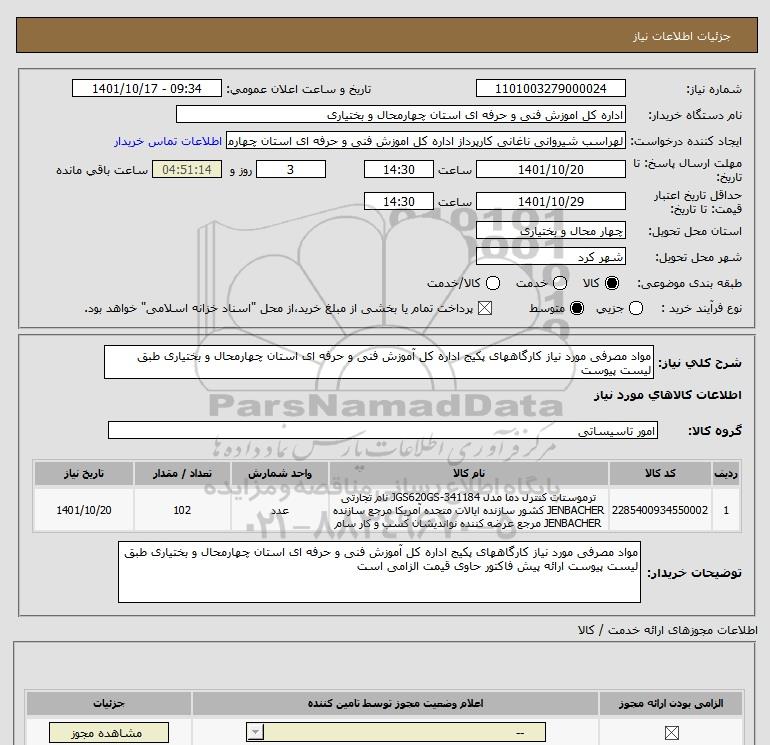770x745 pixels.
Task: Click the price validity hour field 14:30
Action: 399,201
